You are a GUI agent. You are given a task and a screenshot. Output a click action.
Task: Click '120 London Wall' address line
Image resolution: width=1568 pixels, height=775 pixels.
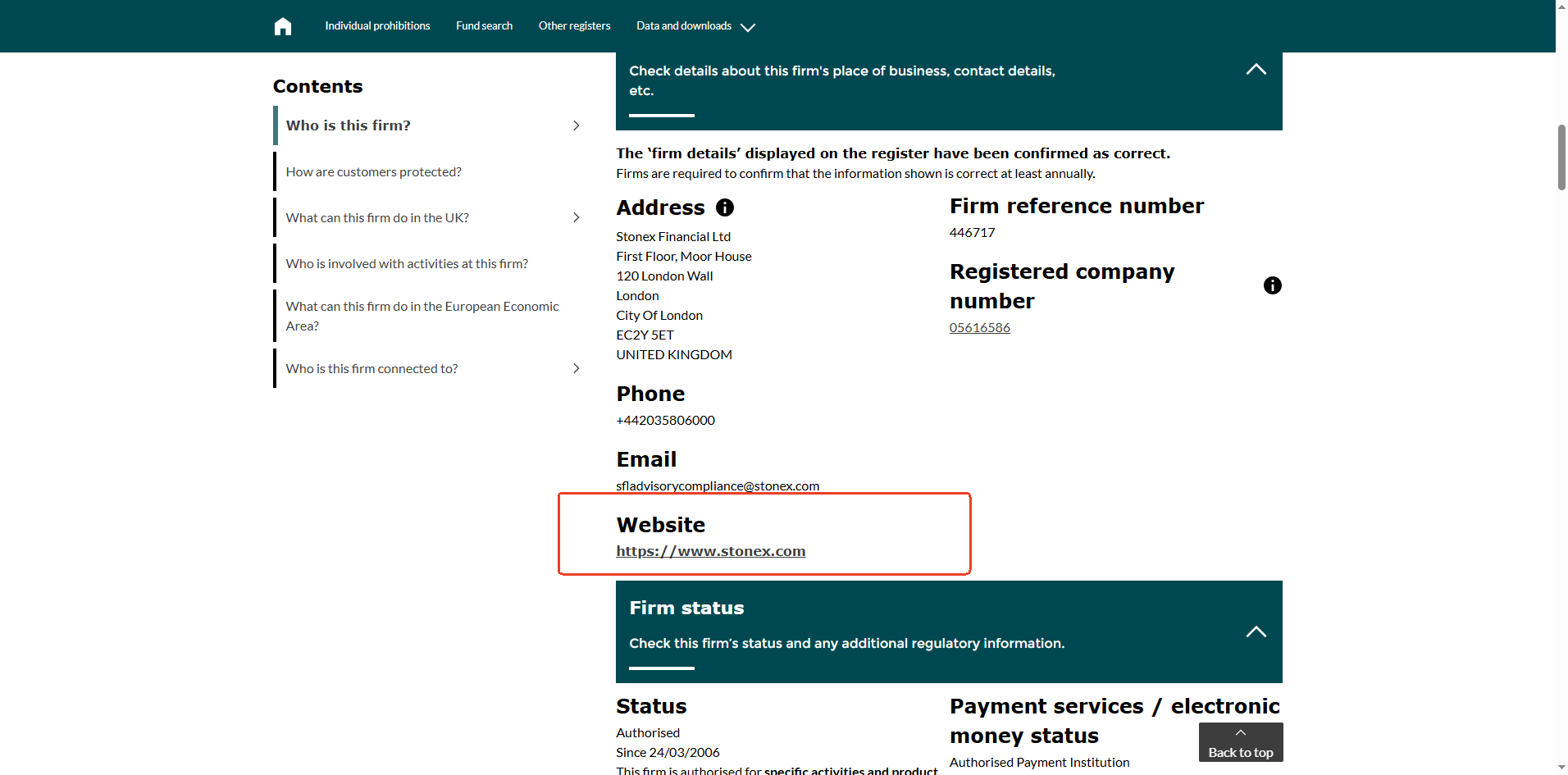click(x=665, y=276)
